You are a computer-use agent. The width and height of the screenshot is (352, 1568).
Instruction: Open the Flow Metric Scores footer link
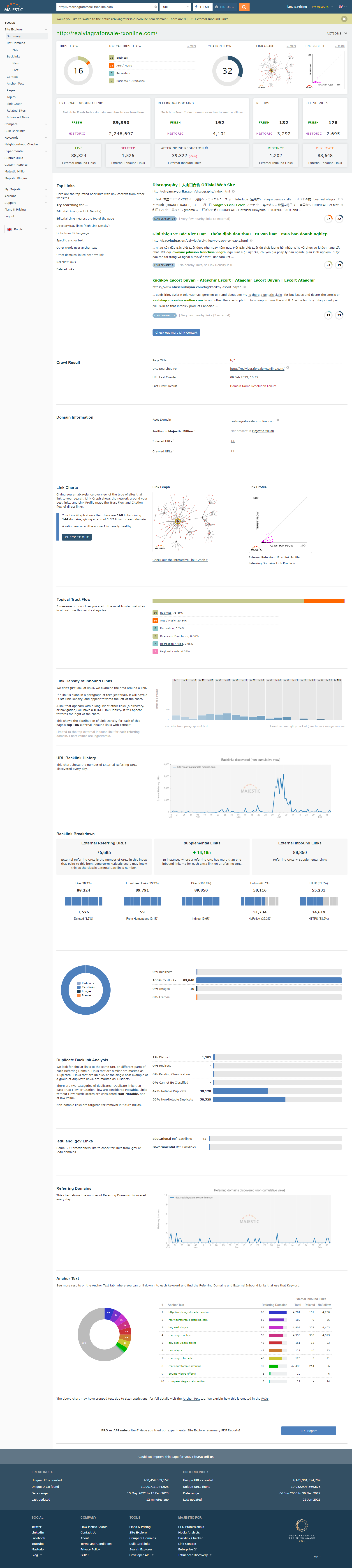click(94, 1527)
